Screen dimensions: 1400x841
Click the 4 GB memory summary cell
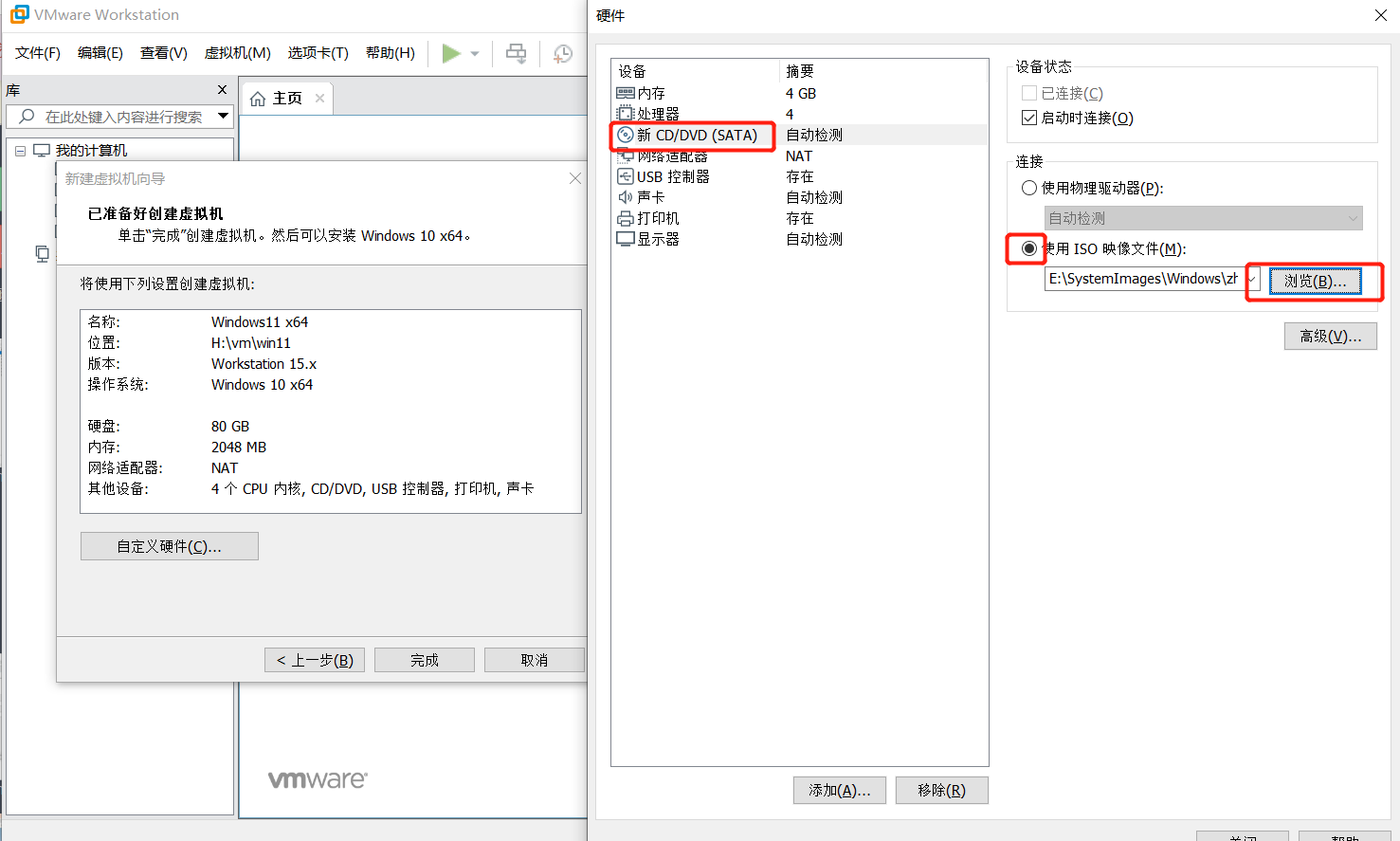[801, 93]
